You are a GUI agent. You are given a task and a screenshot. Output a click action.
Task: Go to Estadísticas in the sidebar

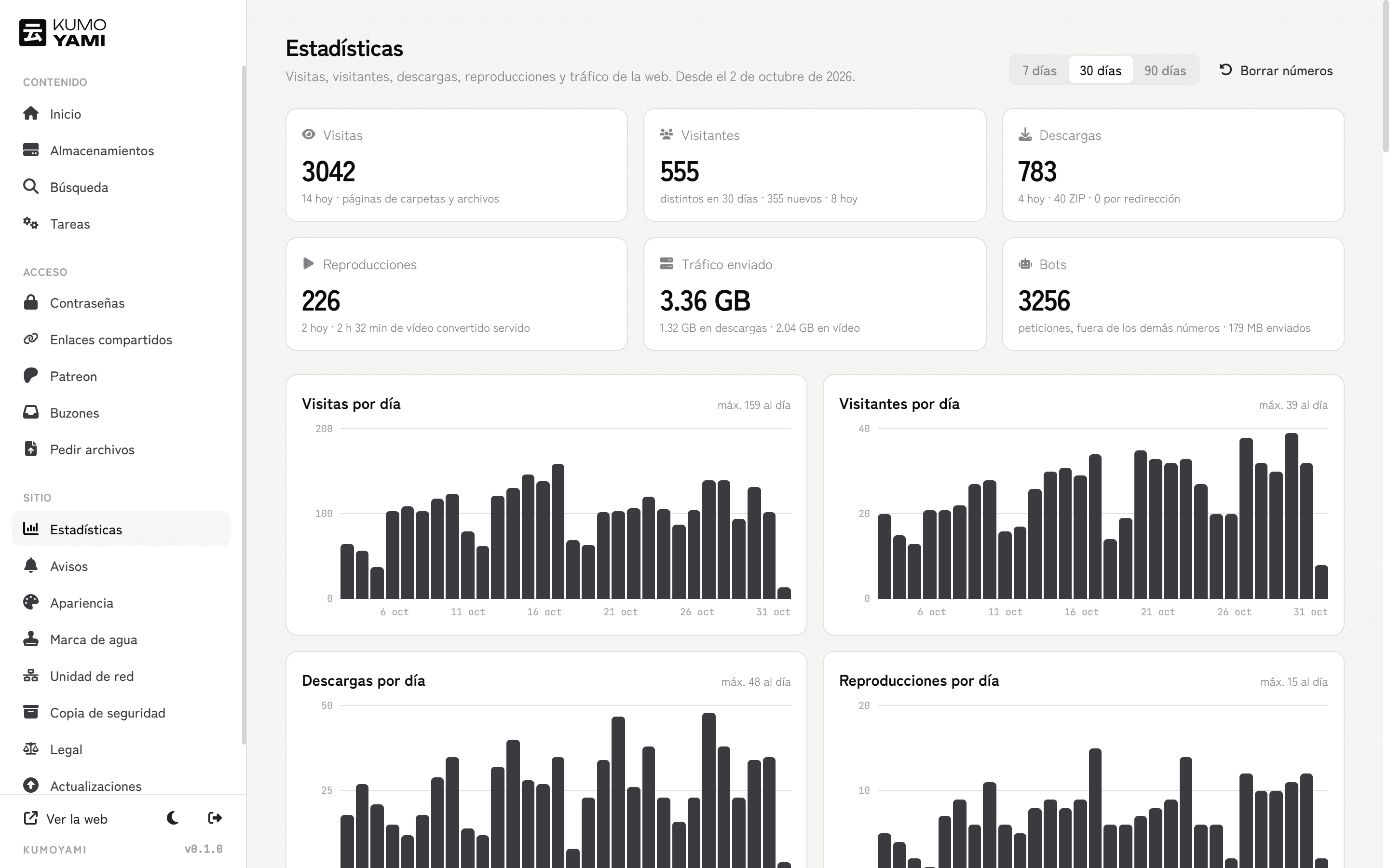(x=121, y=529)
